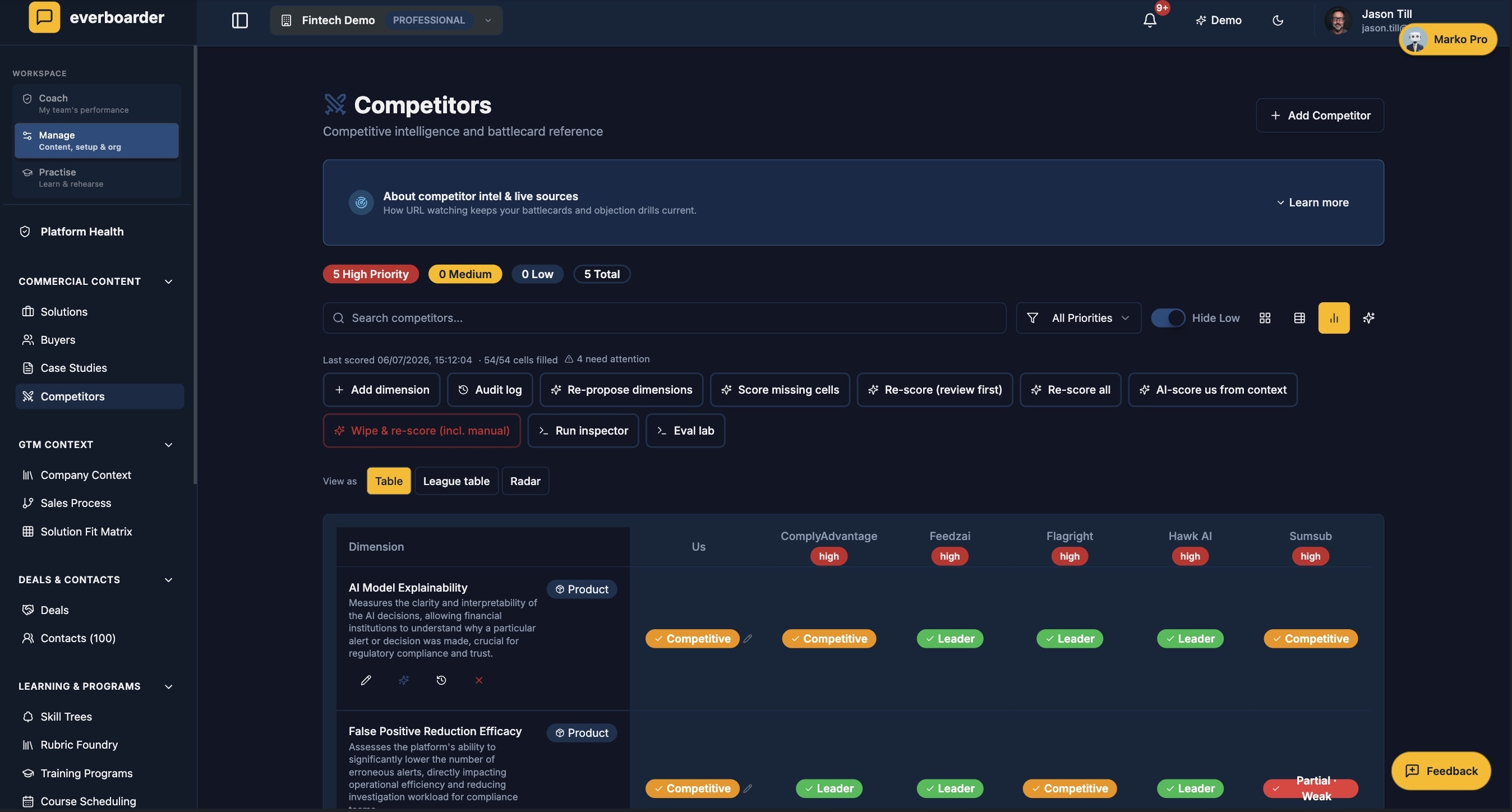Click the Demo button in header

(x=1219, y=21)
